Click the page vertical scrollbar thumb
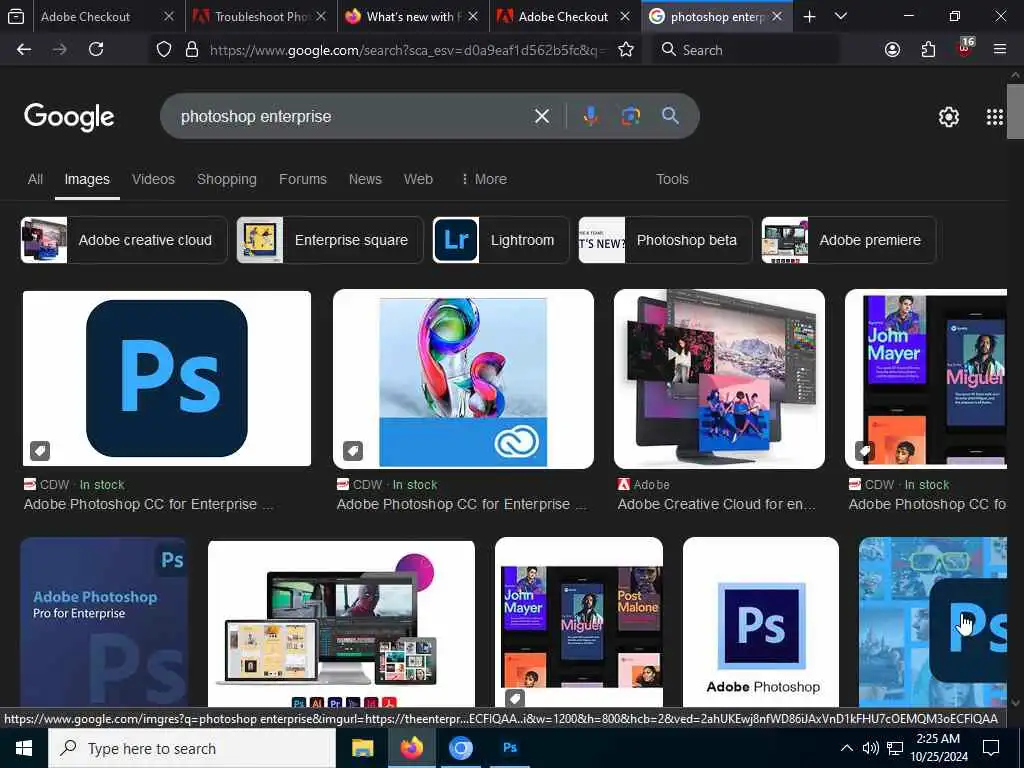1024x768 pixels. [1015, 111]
